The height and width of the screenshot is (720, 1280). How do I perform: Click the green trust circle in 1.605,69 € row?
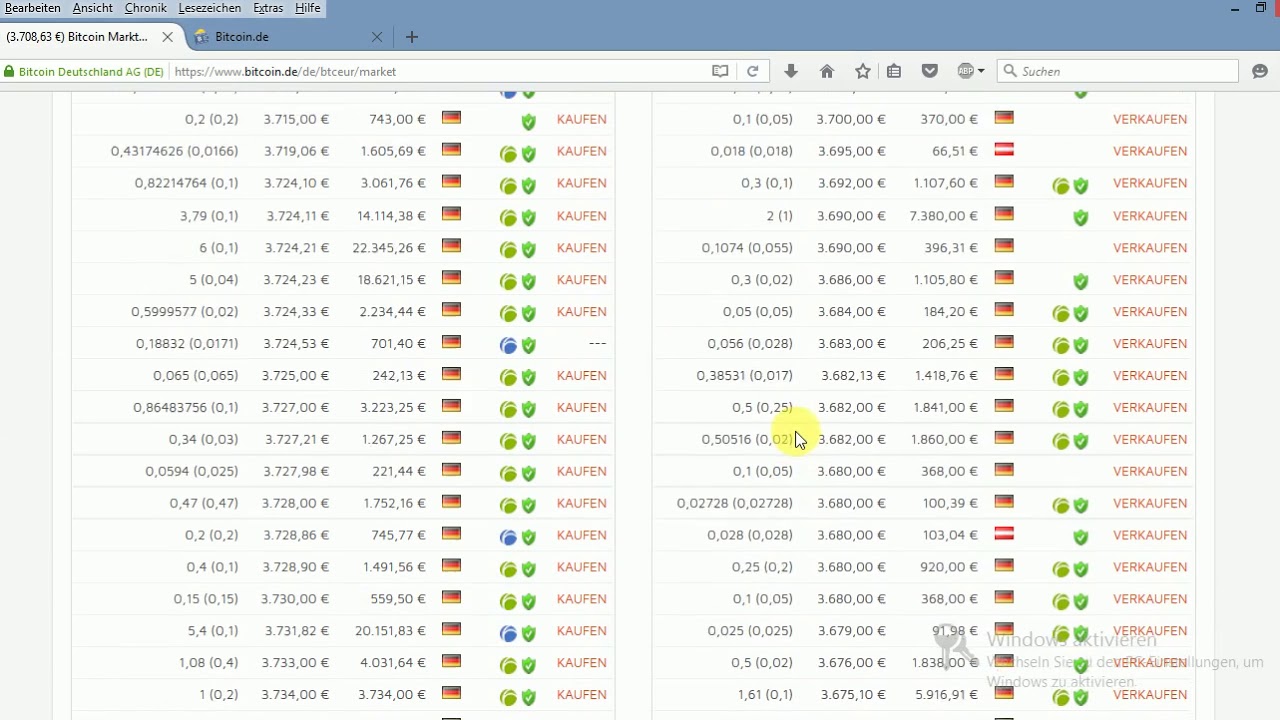(508, 154)
